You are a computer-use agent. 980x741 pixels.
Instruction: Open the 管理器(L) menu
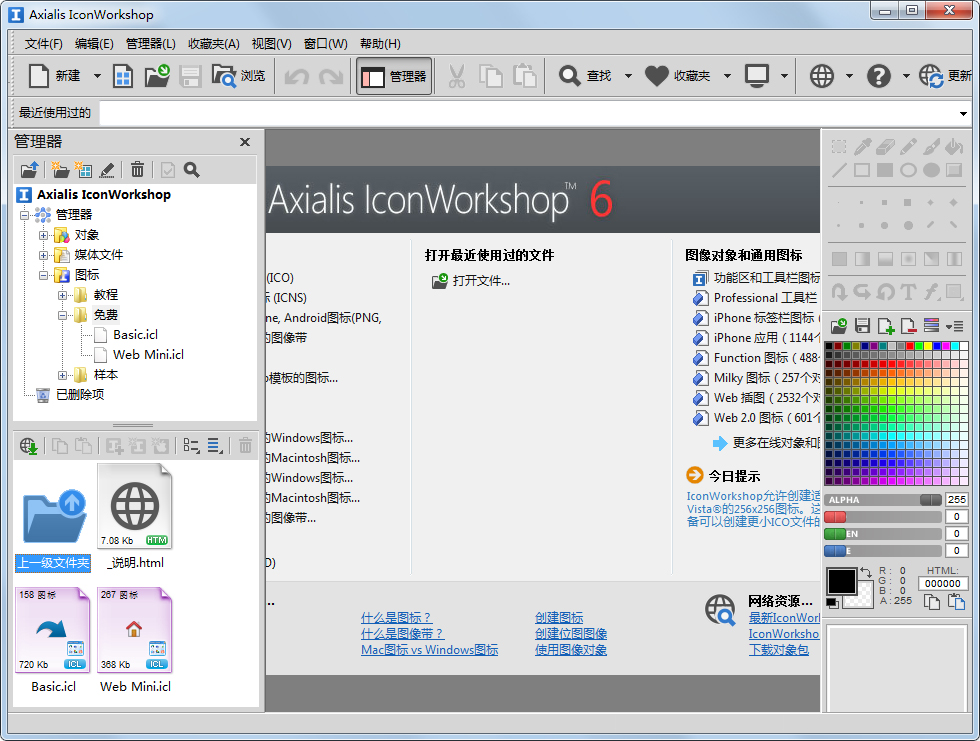pyautogui.click(x=151, y=44)
